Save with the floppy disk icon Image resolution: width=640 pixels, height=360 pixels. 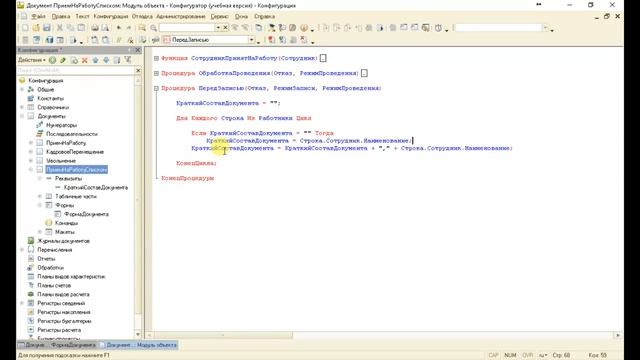pyautogui.click(x=47, y=28)
